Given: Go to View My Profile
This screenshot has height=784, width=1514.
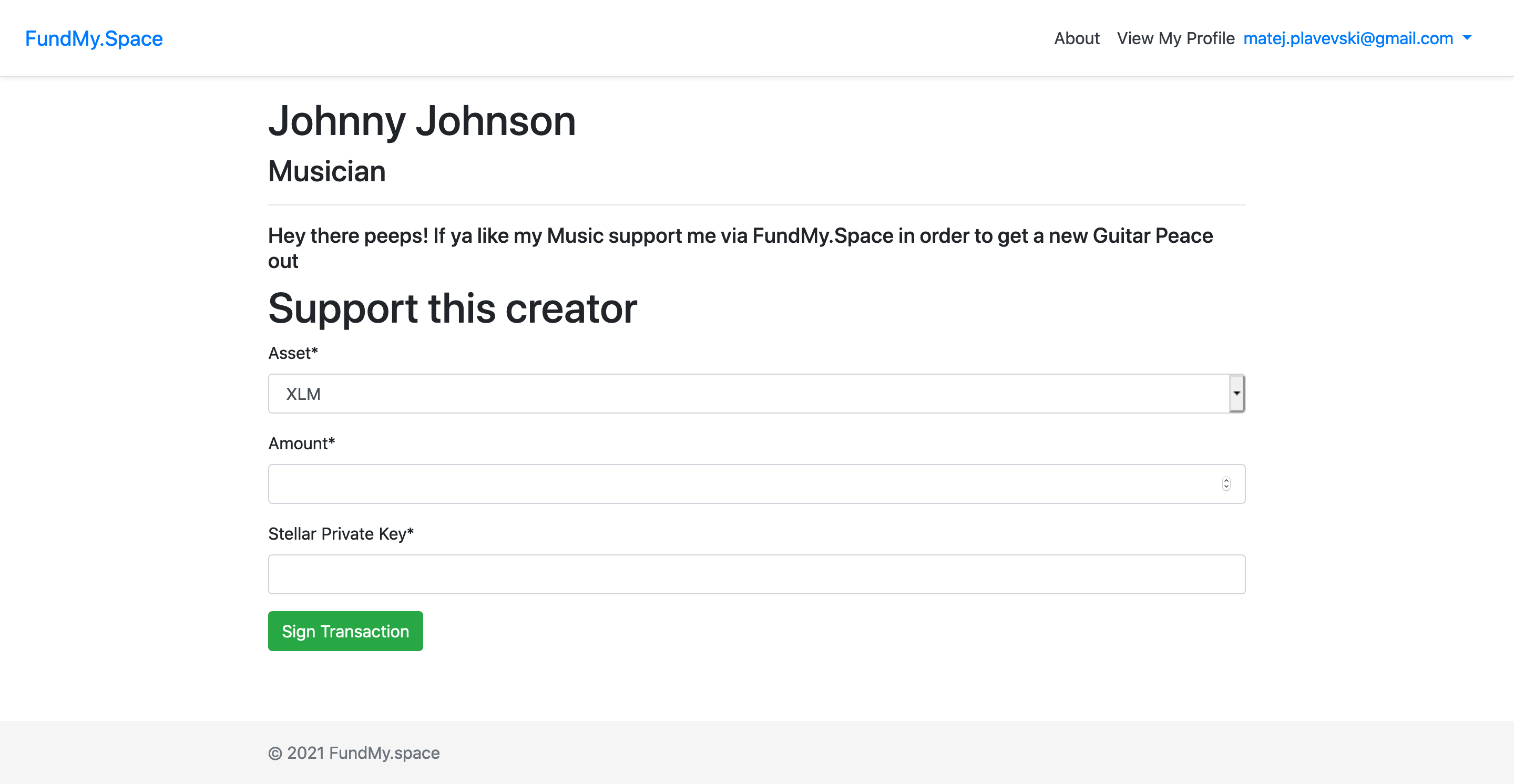Looking at the screenshot, I should (x=1175, y=39).
